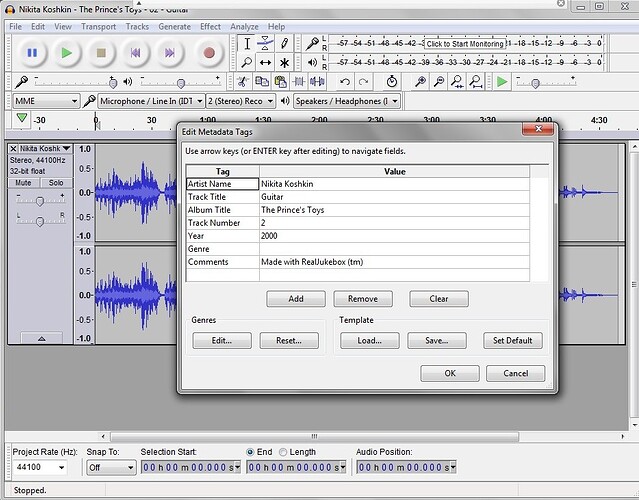The height and width of the screenshot is (500, 639).
Task: Click the Sync-Lock tracks clock icon
Action: pos(392,82)
